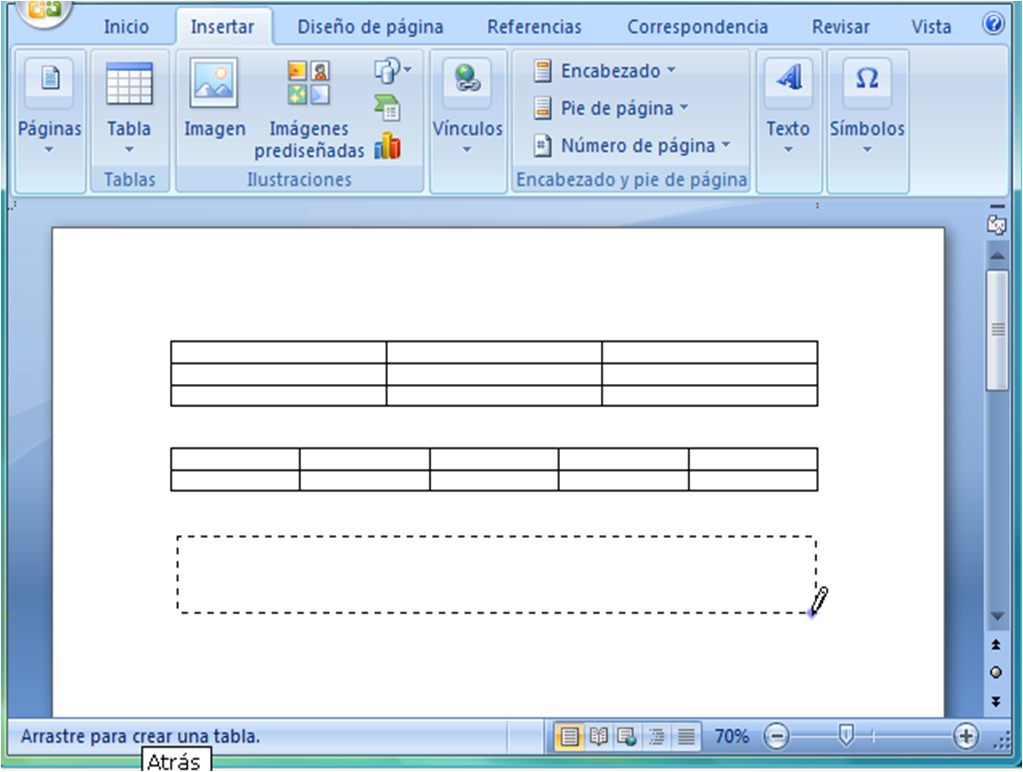Open the Vínculos hyperlink tools
Viewport: 1023px width, 772px height.
coord(466,110)
